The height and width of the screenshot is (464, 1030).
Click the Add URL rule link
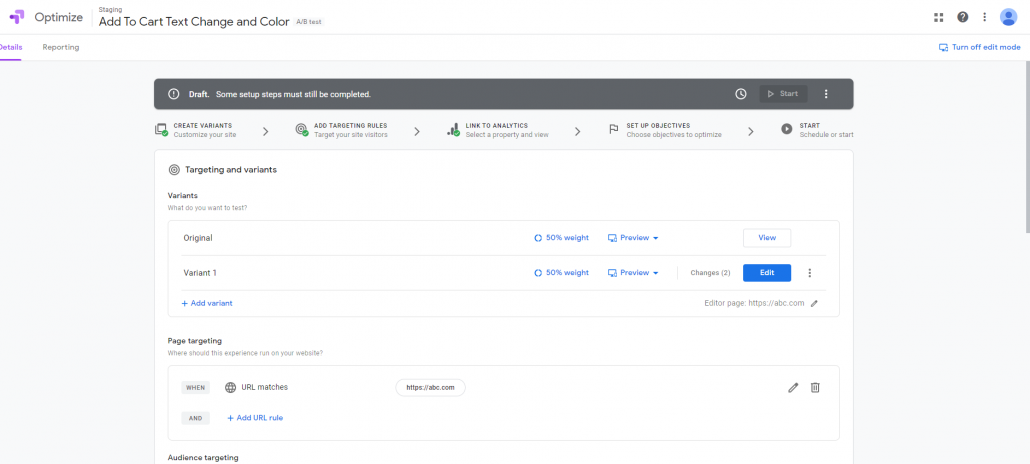[x=255, y=418]
